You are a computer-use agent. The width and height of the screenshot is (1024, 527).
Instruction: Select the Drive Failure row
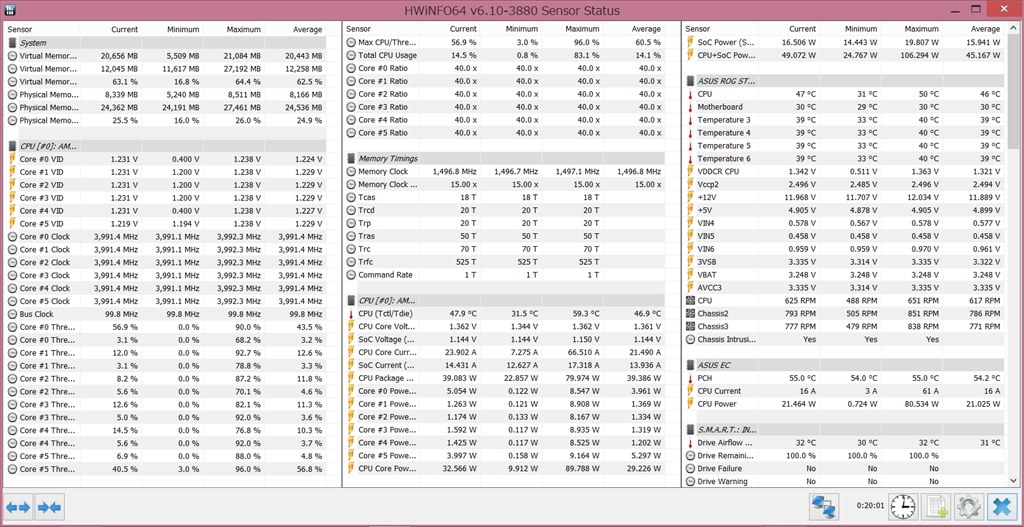tap(844, 468)
